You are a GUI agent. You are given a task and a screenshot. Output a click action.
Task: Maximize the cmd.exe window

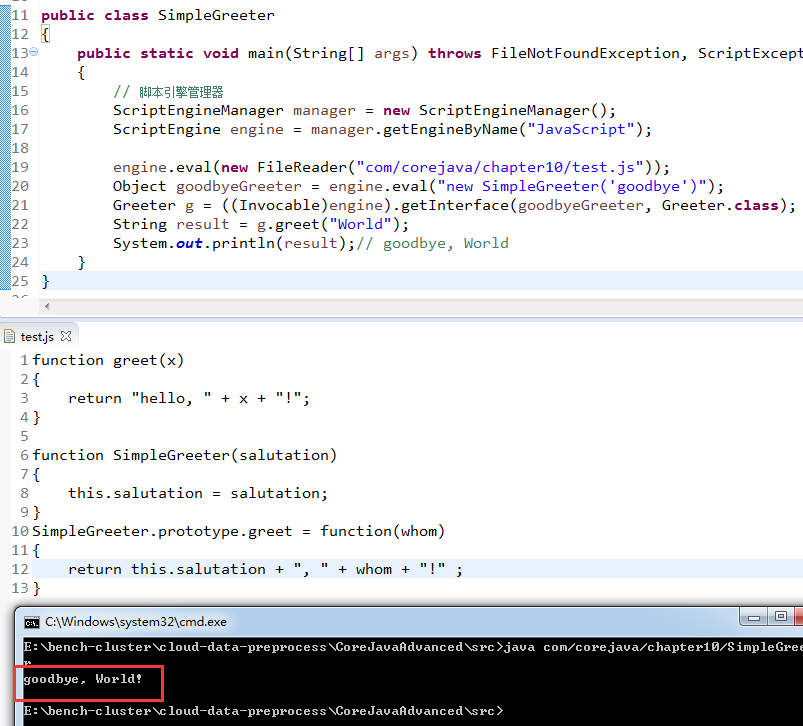pyautogui.click(x=780, y=616)
